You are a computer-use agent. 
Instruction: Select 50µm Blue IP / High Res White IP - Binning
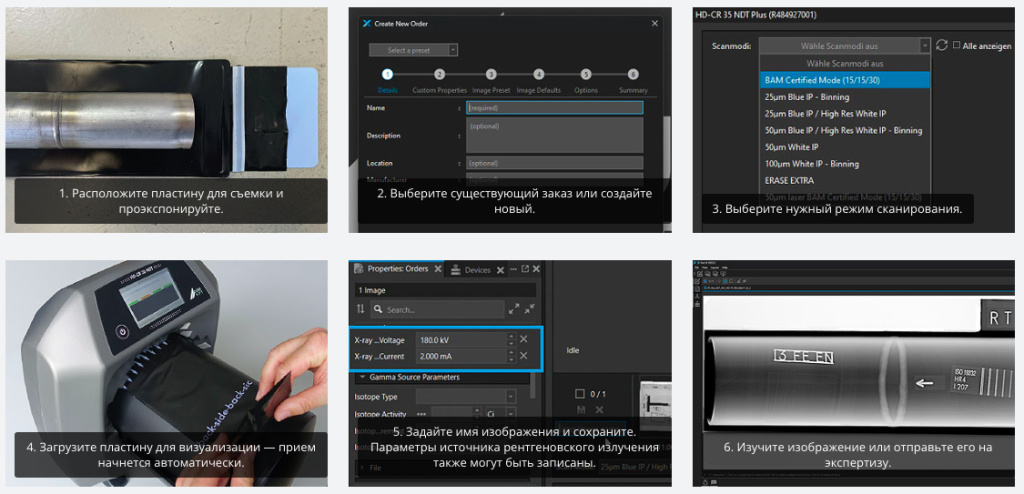pos(844,130)
